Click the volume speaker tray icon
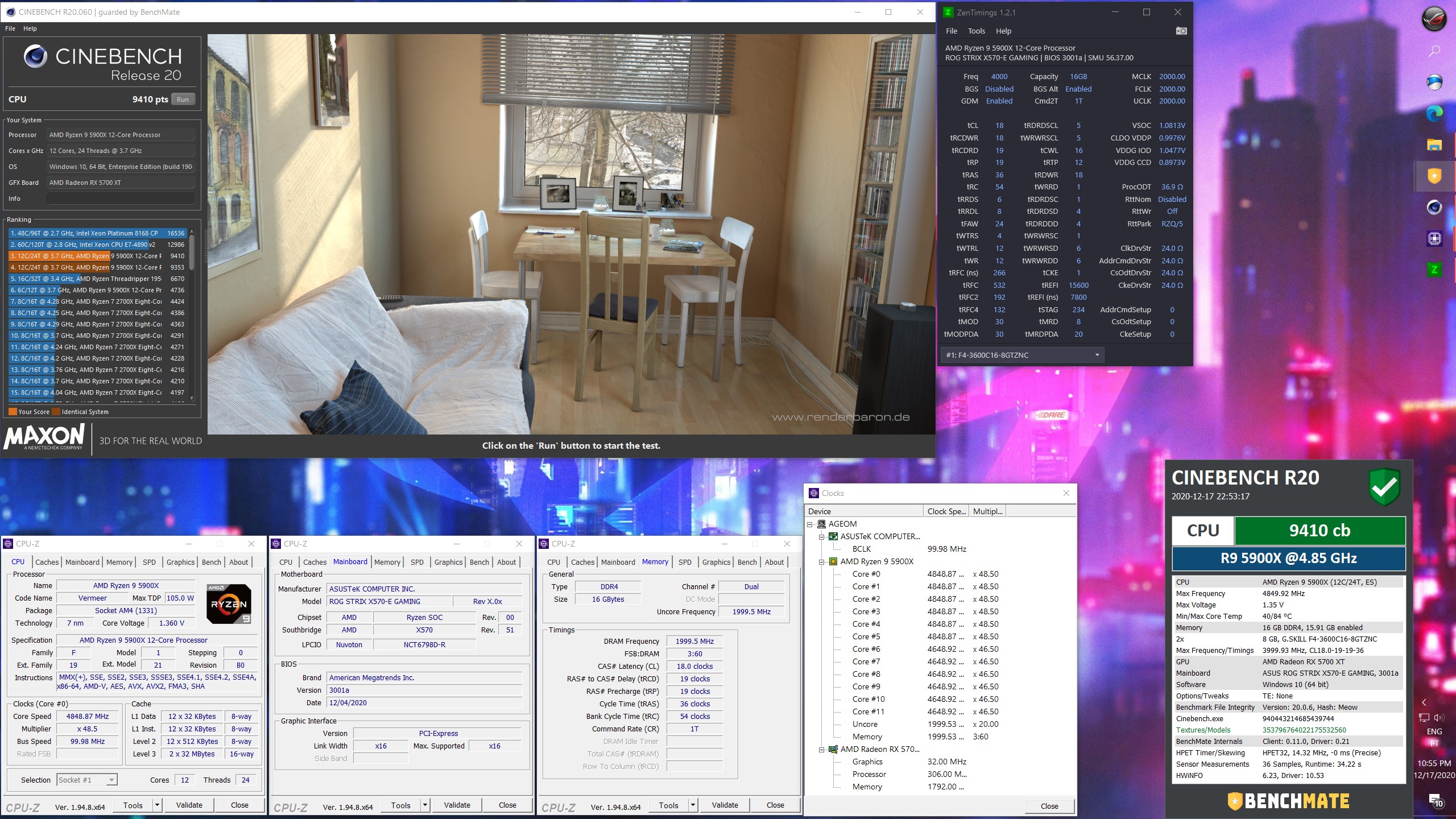 pos(1438,718)
